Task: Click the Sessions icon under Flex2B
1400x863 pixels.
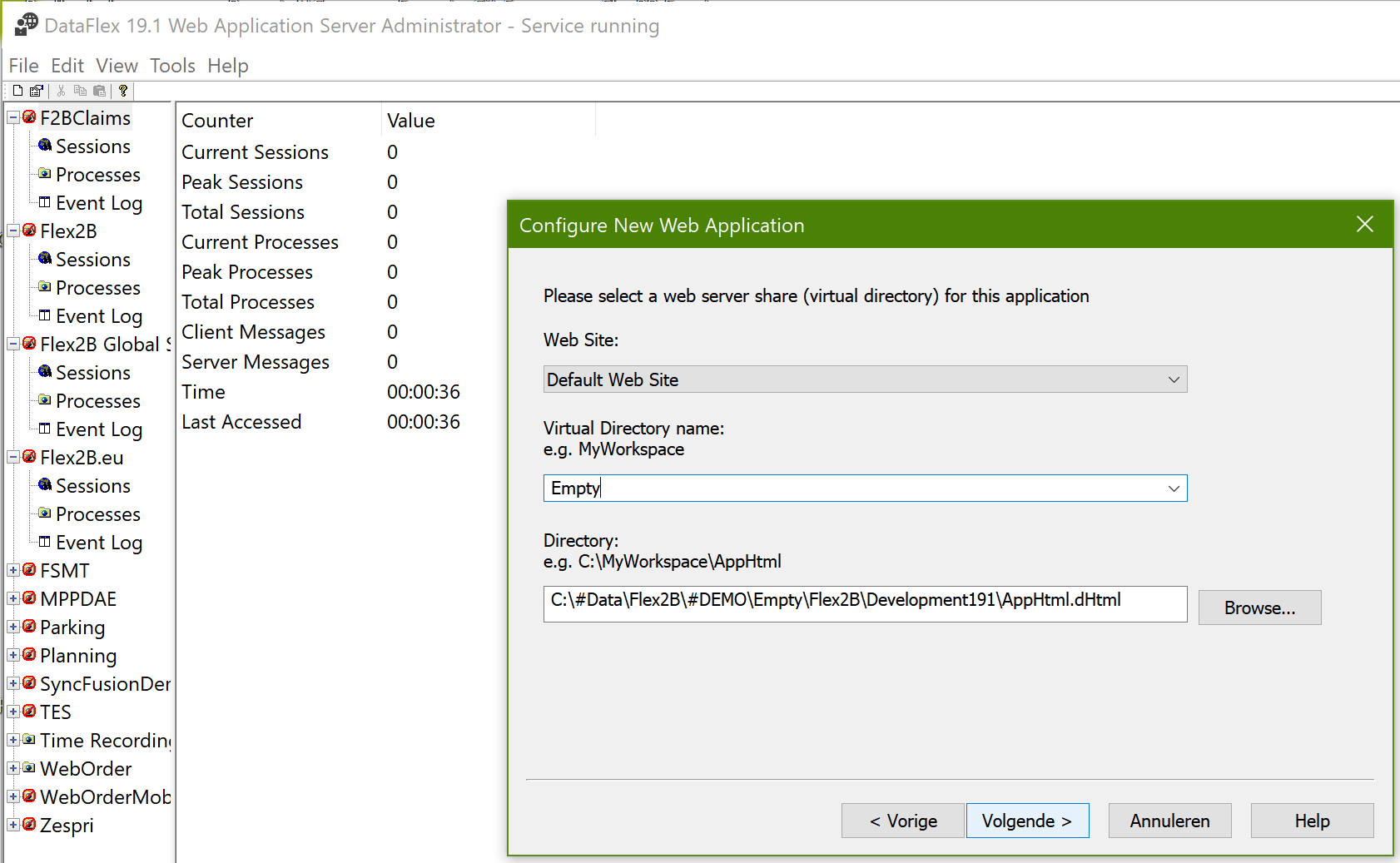Action: (x=45, y=259)
